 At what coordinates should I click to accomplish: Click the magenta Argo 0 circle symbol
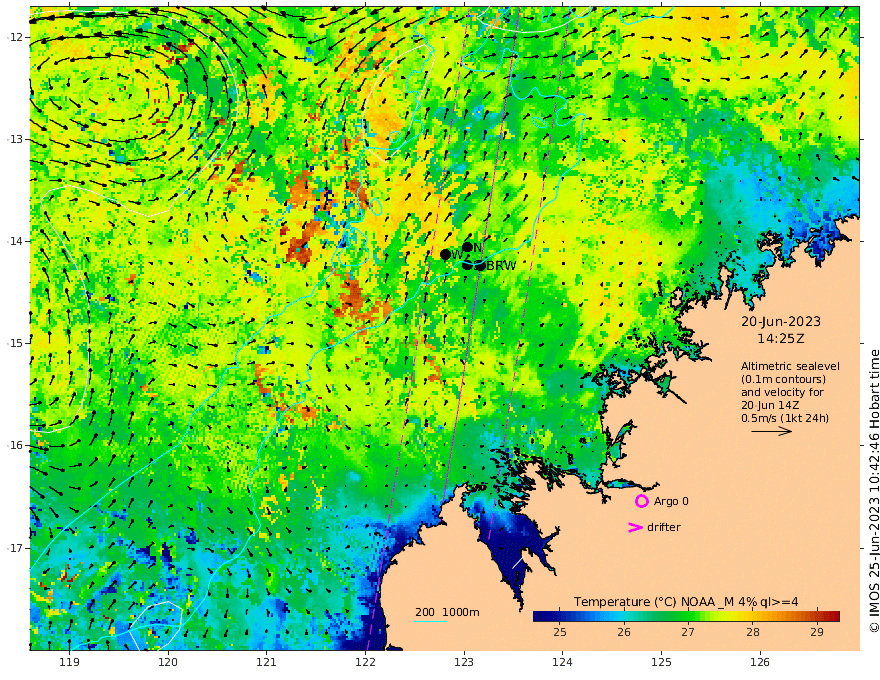tap(641, 501)
